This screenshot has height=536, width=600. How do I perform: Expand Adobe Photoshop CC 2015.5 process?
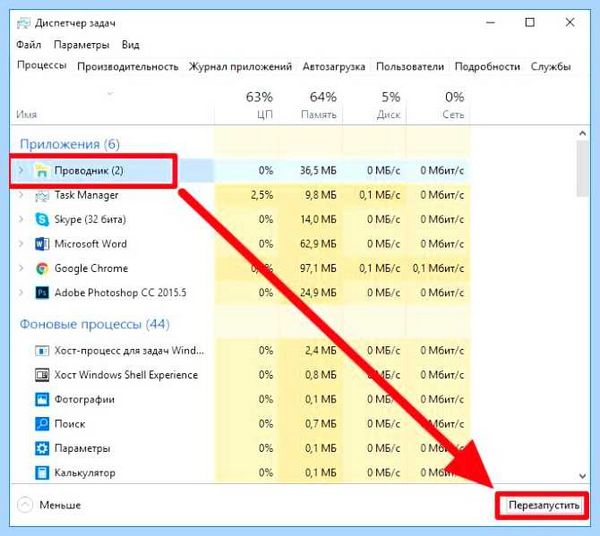coord(21,292)
